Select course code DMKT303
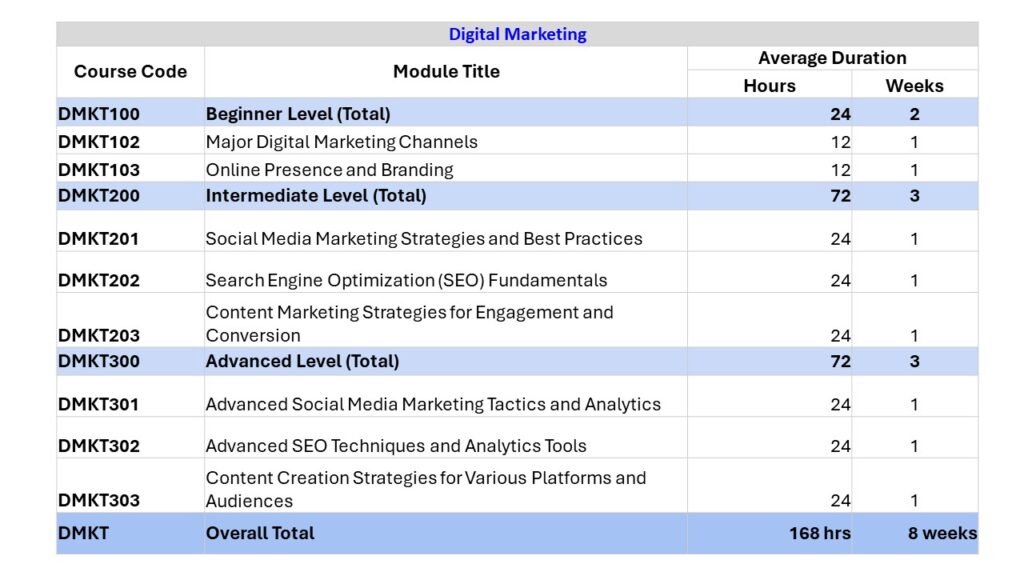1024x576 pixels. [x=99, y=501]
